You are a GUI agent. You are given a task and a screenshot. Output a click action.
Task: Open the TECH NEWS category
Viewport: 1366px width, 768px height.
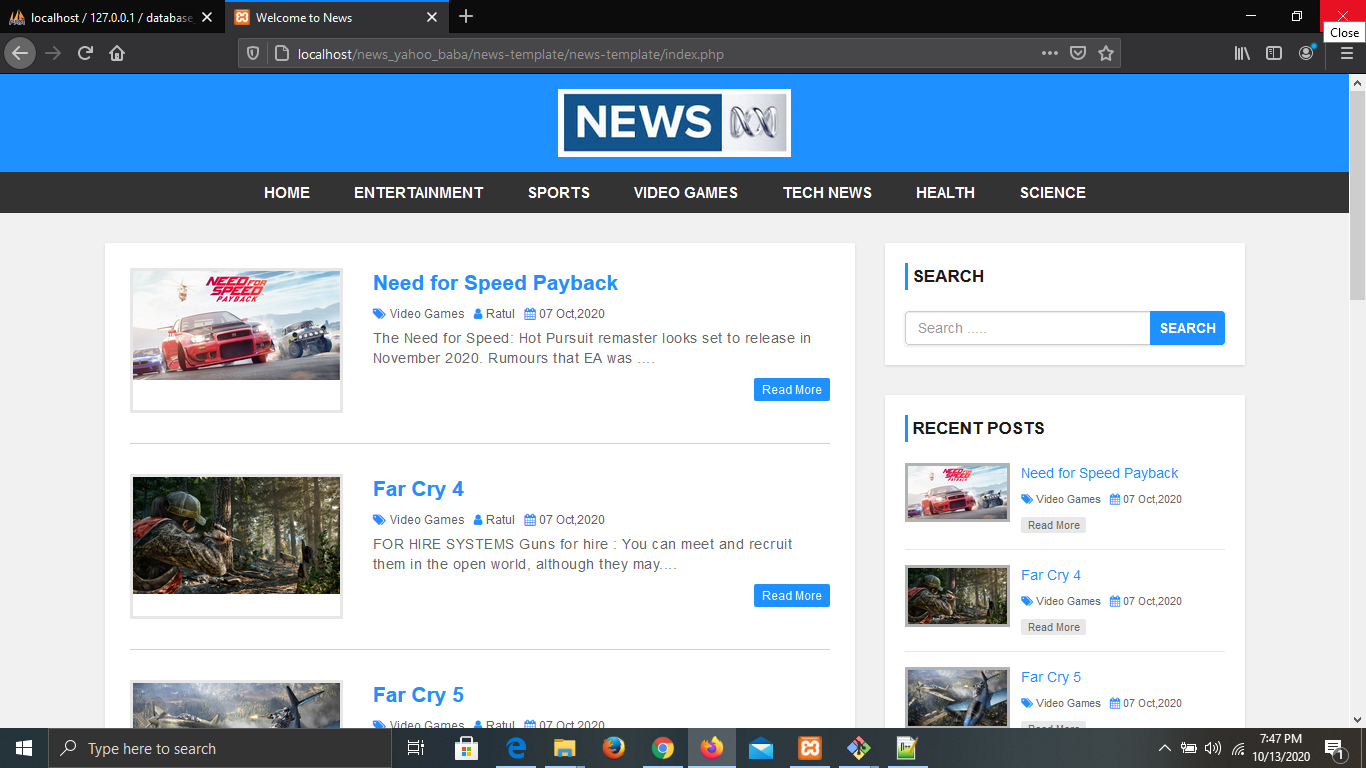click(x=827, y=193)
